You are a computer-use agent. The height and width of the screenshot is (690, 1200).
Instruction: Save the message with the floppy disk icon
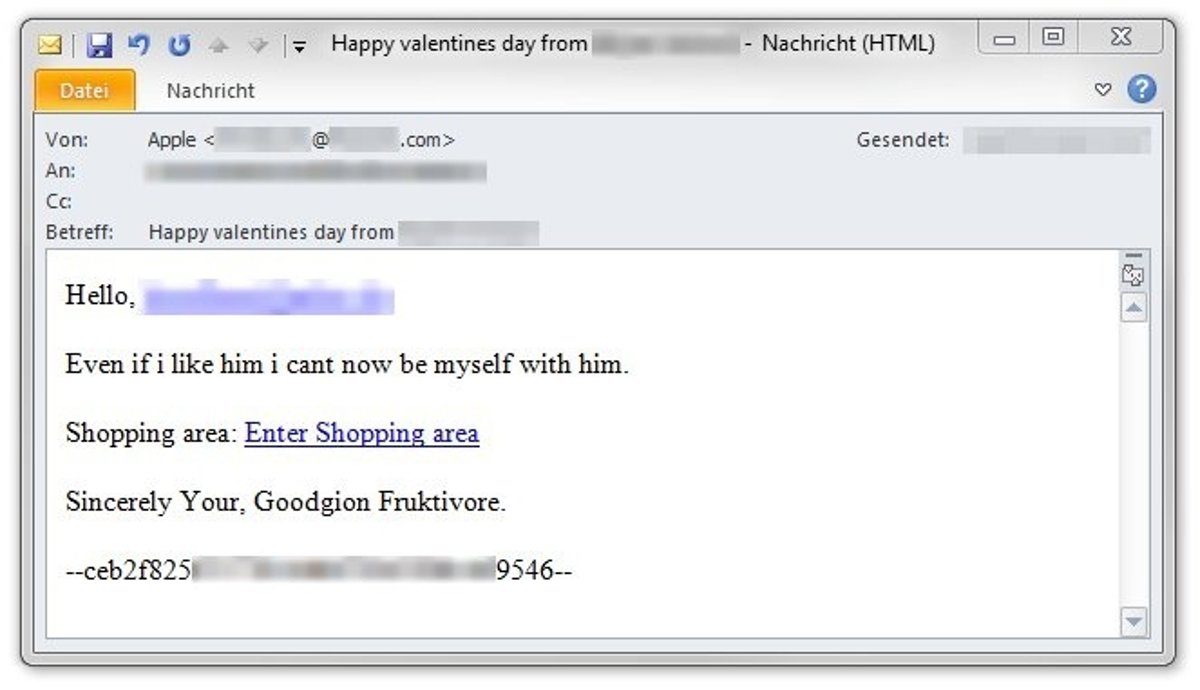(98, 45)
